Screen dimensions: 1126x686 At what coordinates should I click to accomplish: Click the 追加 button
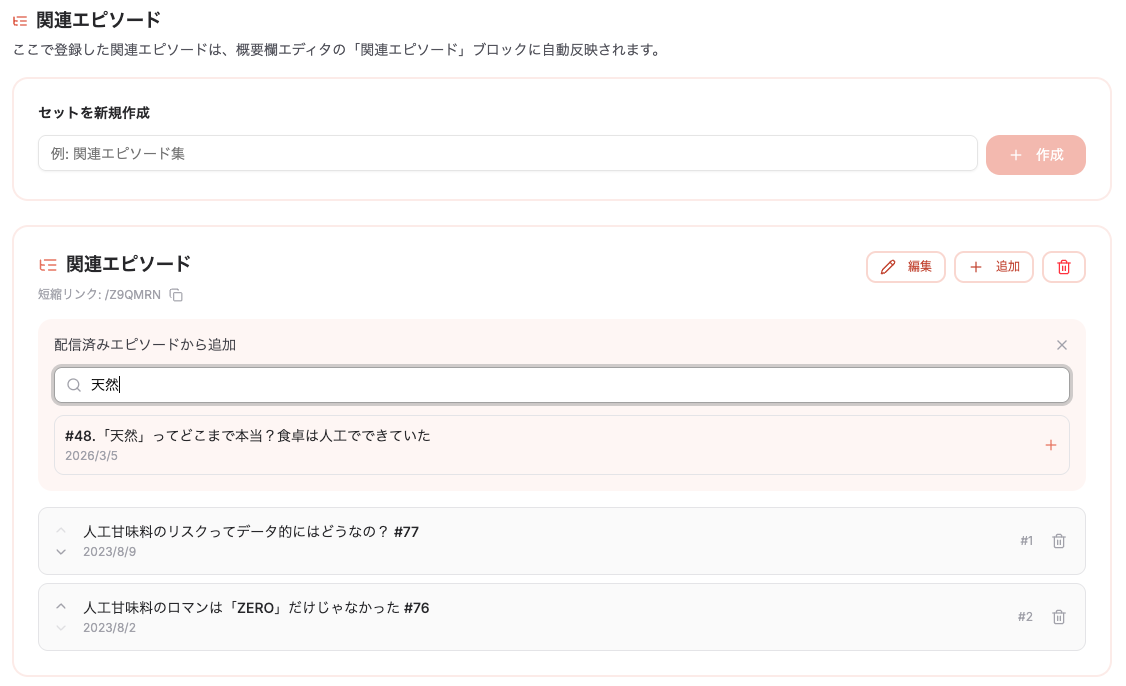click(x=994, y=266)
